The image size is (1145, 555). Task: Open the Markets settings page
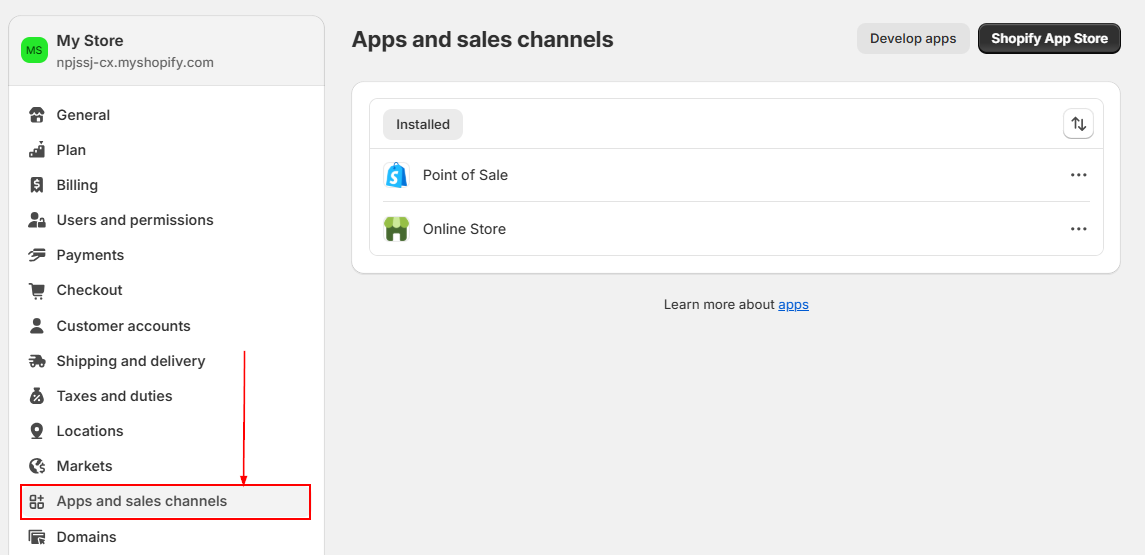point(84,466)
